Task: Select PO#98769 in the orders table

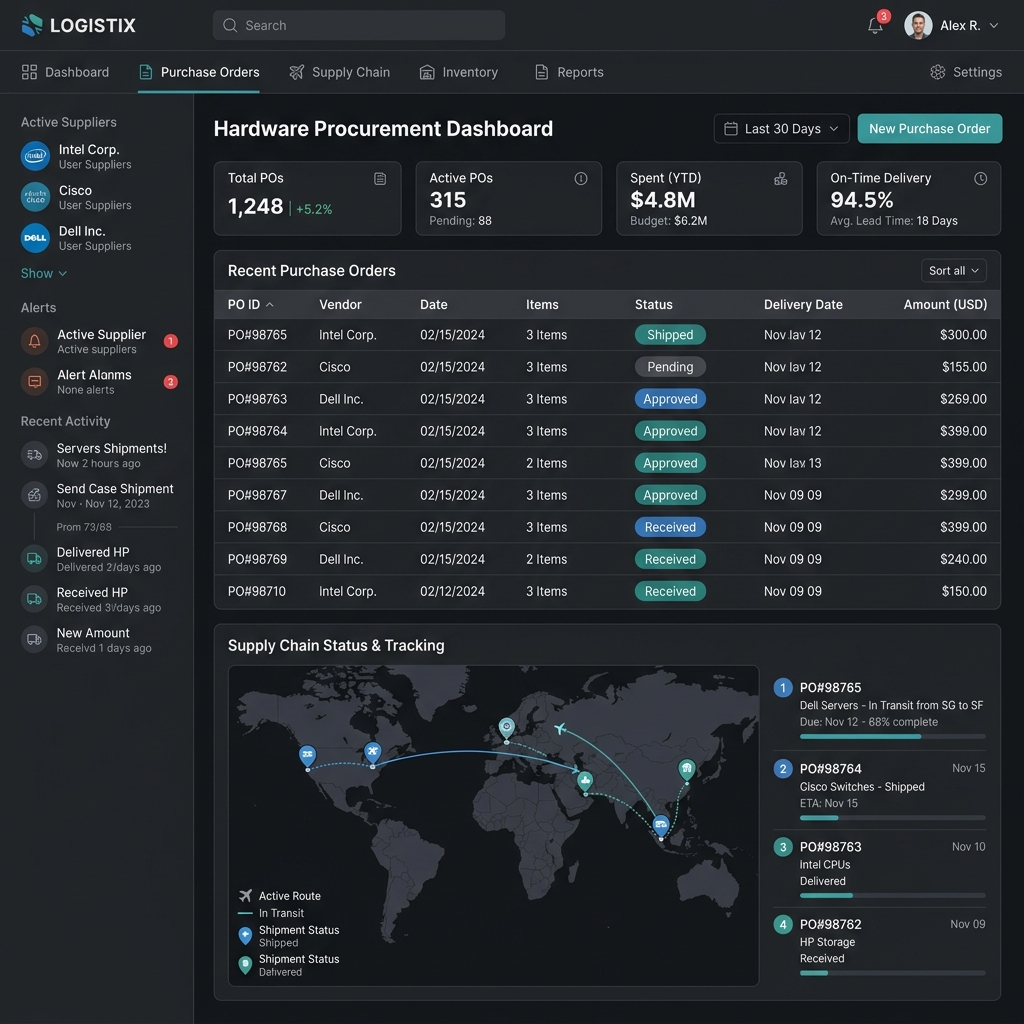Action: click(607, 558)
